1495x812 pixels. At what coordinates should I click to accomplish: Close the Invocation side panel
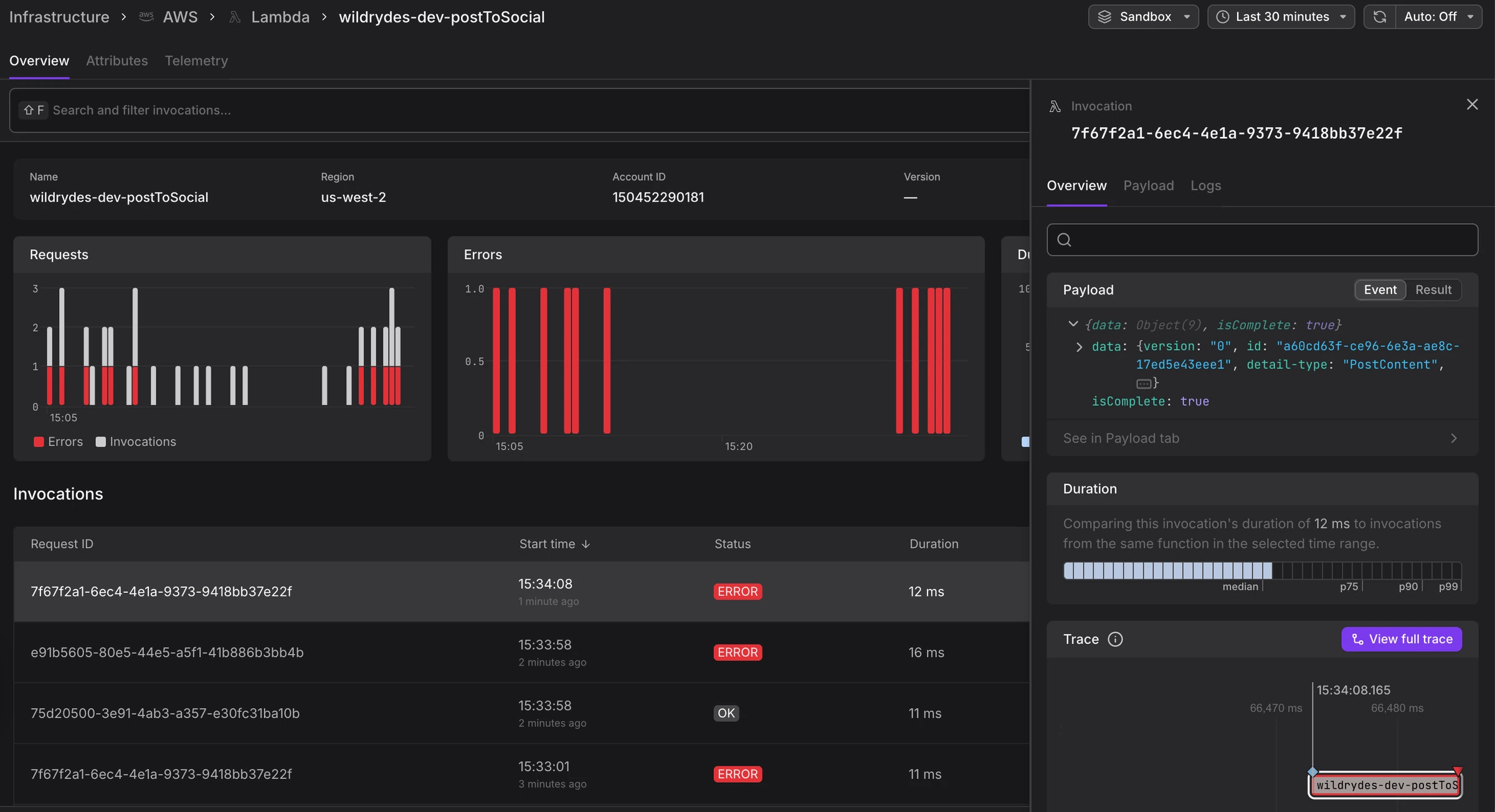[1472, 105]
